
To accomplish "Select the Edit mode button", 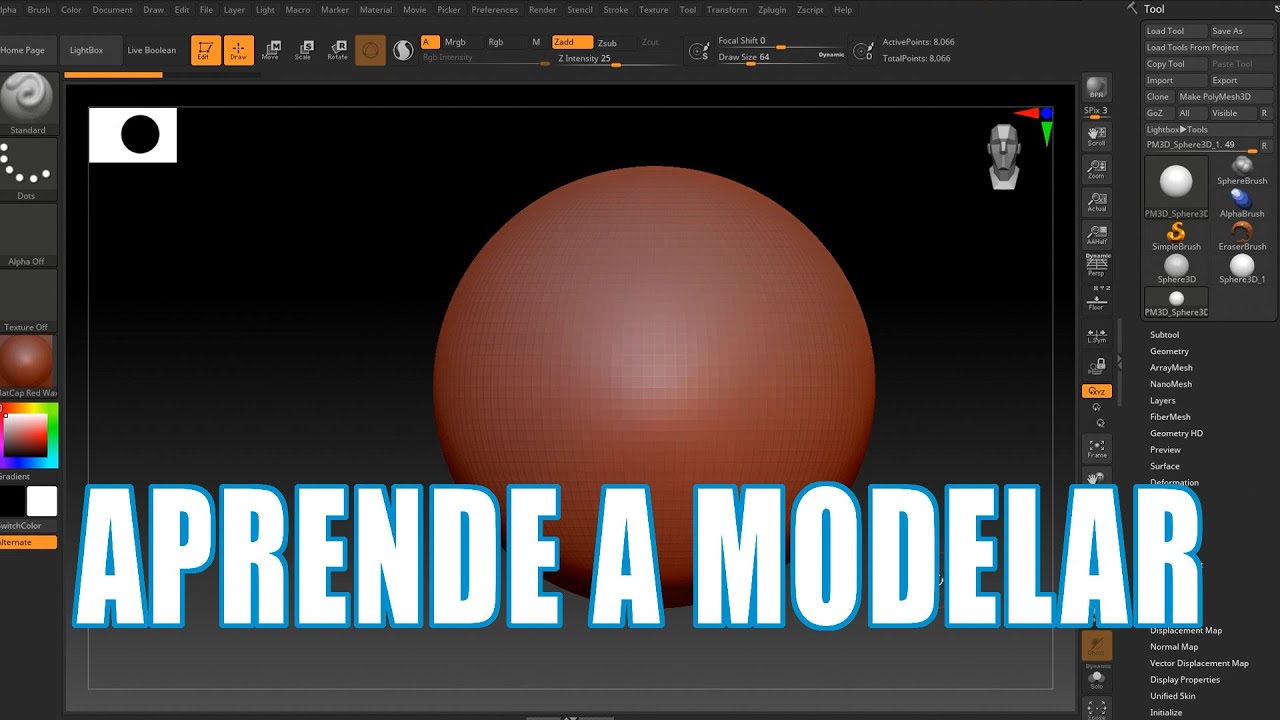I will 205,50.
